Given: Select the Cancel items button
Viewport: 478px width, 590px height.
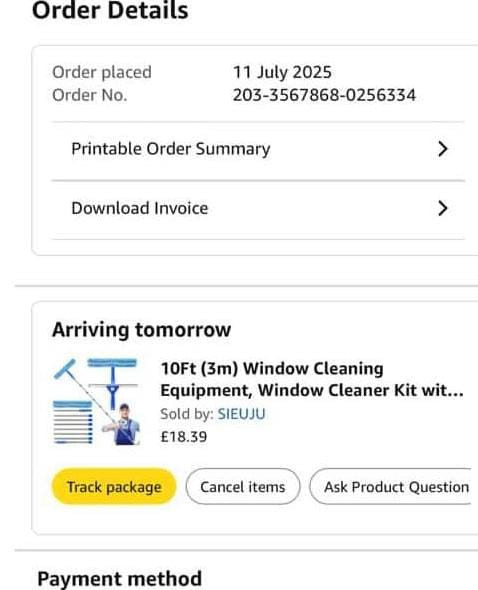Looking at the screenshot, I should (x=243, y=487).
